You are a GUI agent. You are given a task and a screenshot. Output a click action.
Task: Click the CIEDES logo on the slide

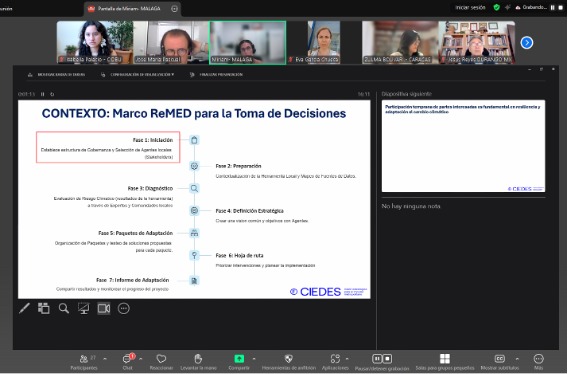[328, 292]
